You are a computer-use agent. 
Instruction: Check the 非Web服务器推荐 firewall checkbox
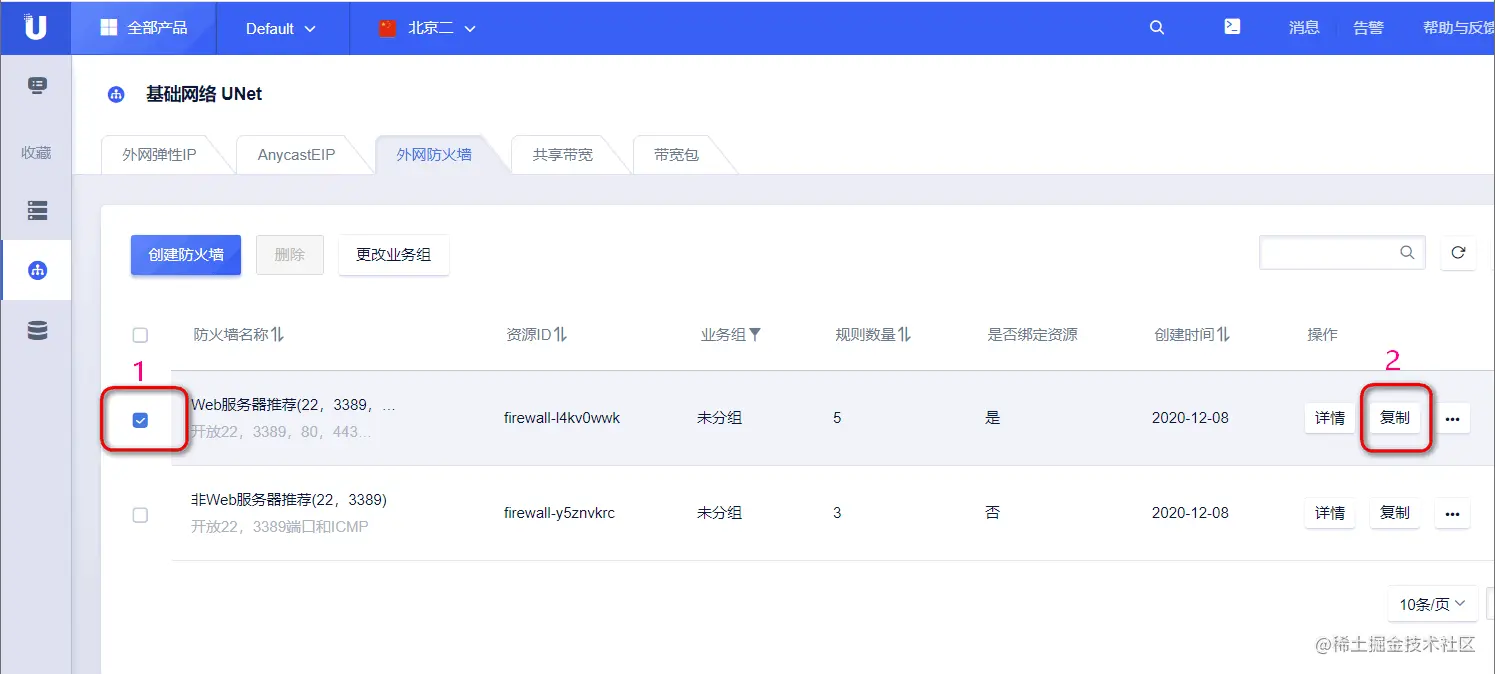click(x=140, y=515)
